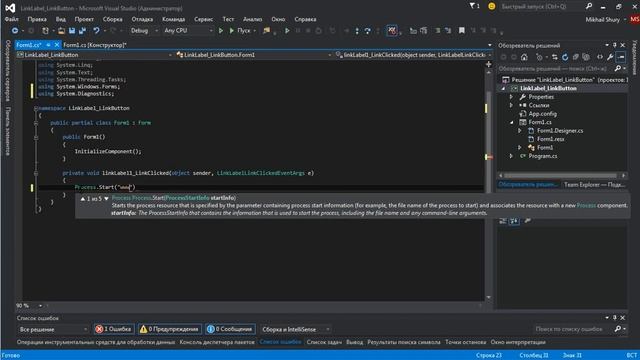Viewport: 640px width, 360px height.
Task: Toggle preview selected items button
Action: click(x=621, y=57)
